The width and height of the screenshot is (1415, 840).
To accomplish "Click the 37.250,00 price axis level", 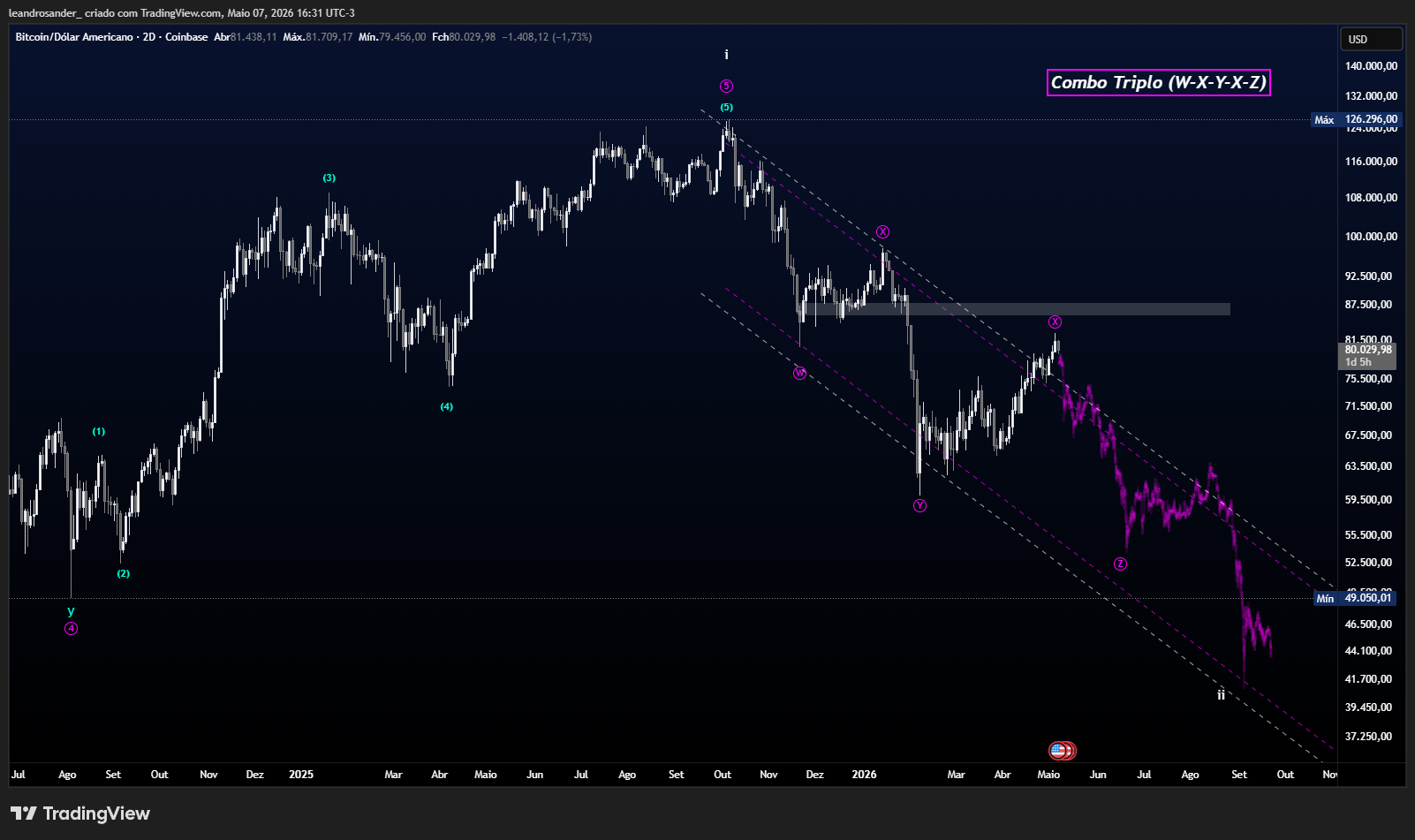I will point(1368,736).
